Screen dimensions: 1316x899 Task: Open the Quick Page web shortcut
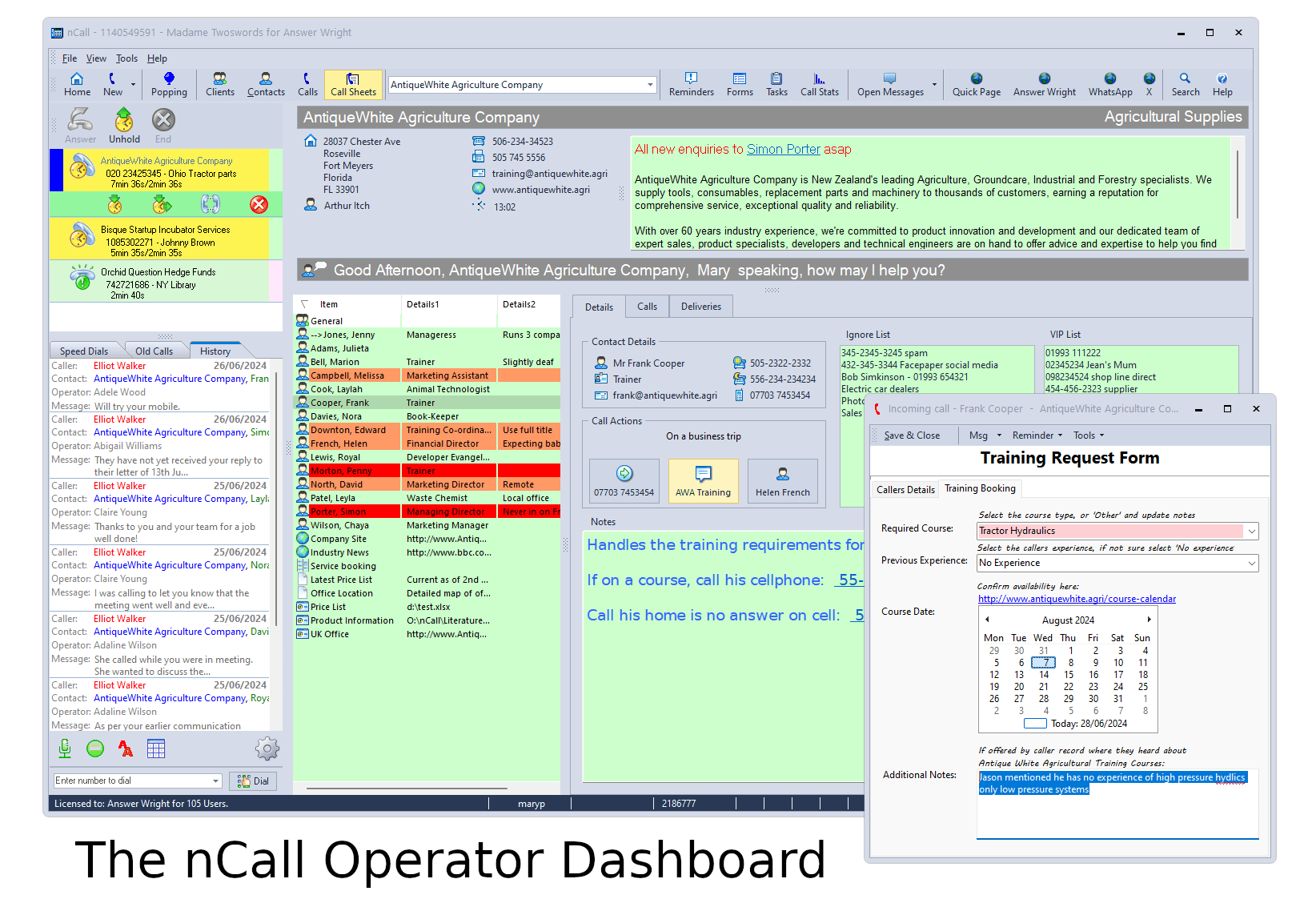click(976, 84)
